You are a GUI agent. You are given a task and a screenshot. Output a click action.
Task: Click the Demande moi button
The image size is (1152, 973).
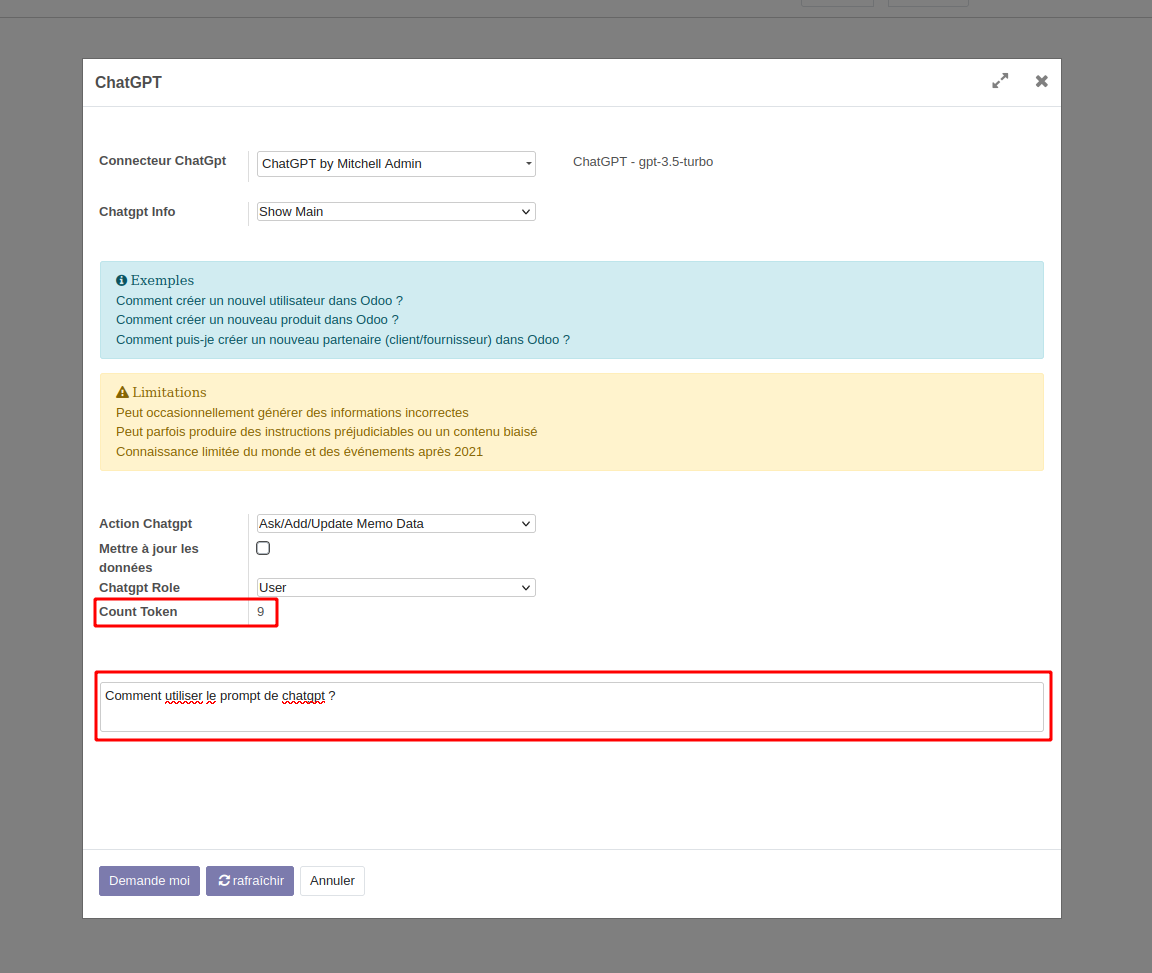coord(149,880)
